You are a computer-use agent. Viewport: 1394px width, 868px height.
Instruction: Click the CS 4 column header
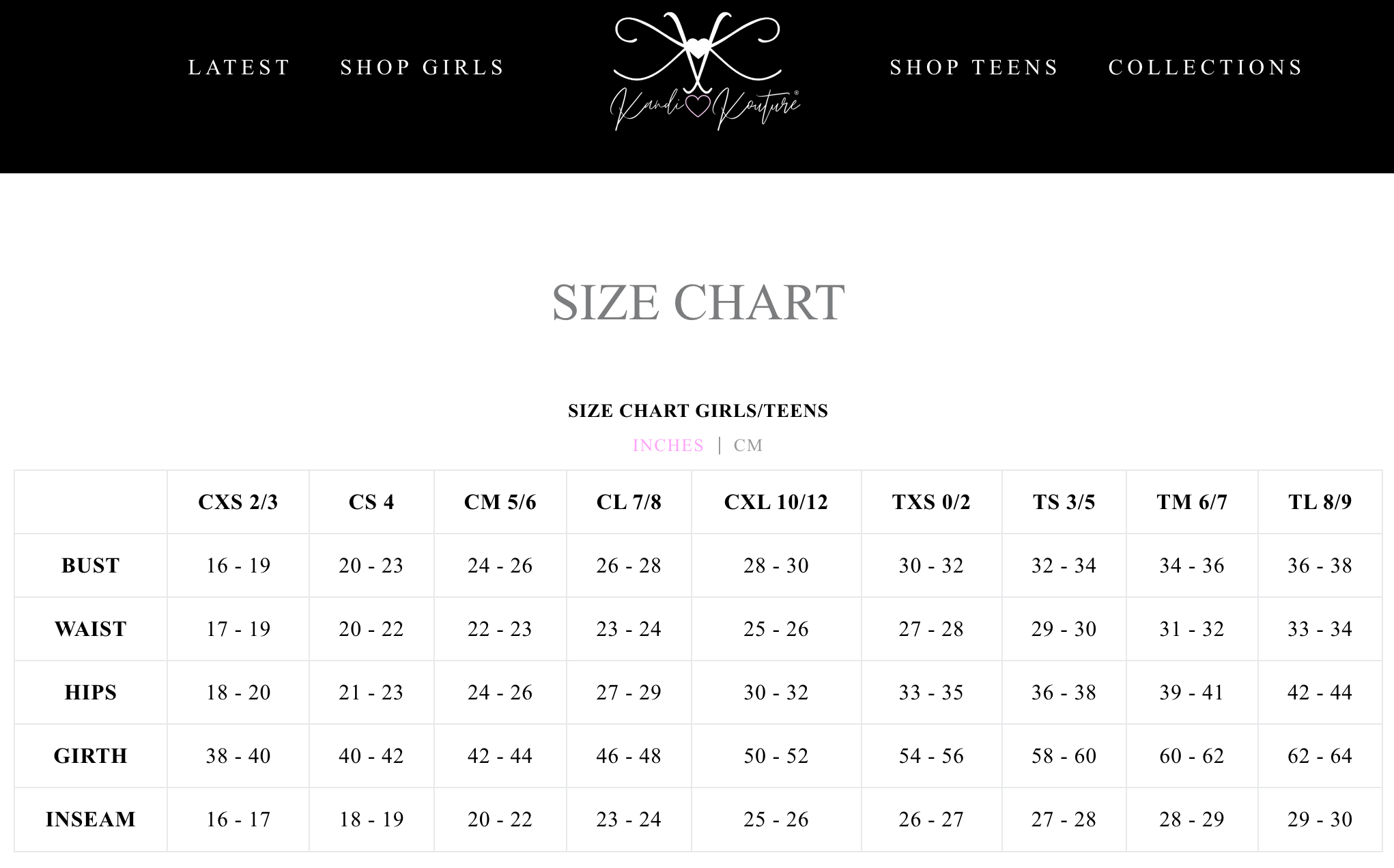click(371, 502)
